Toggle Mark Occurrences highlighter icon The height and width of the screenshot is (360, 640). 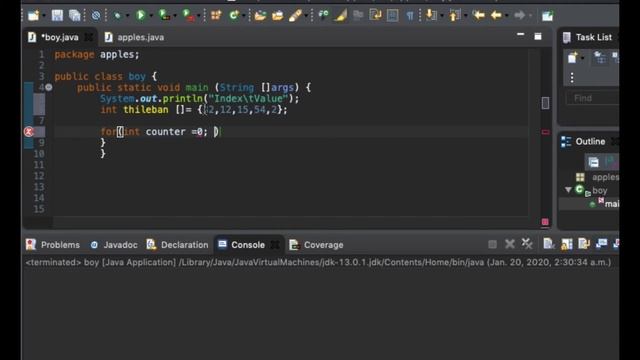(340, 16)
